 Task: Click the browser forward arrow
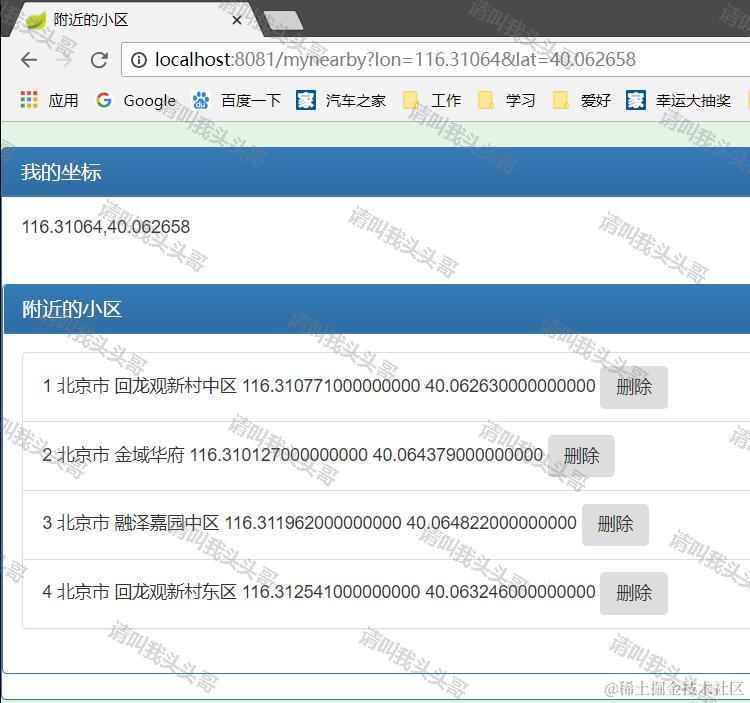click(64, 60)
